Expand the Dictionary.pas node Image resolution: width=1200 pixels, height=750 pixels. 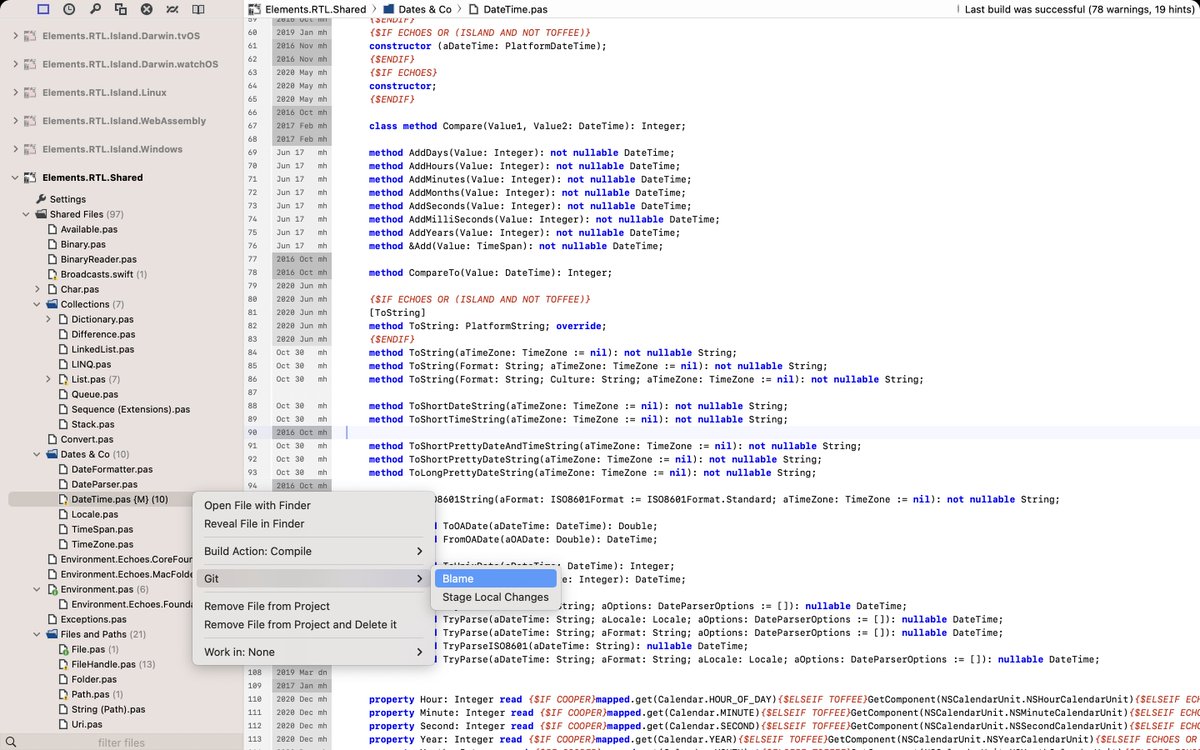point(48,319)
